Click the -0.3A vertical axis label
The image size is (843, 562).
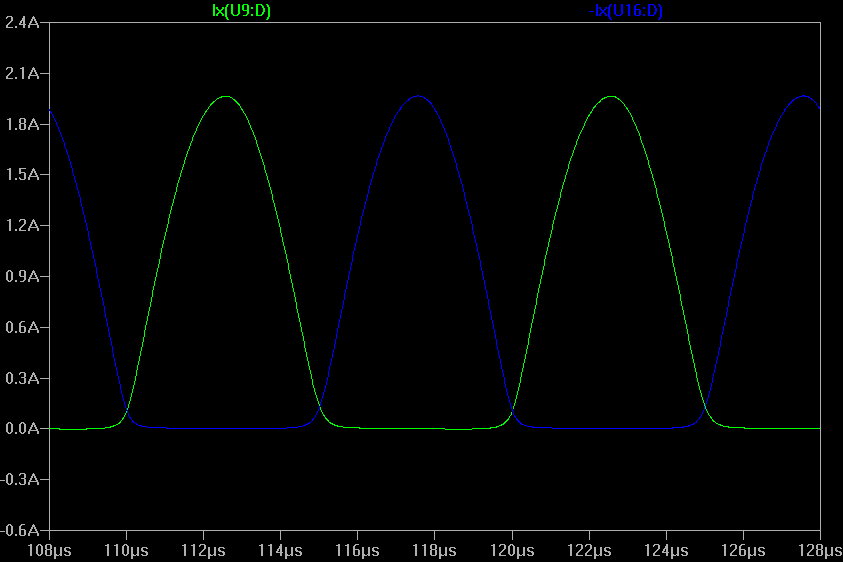coord(20,479)
